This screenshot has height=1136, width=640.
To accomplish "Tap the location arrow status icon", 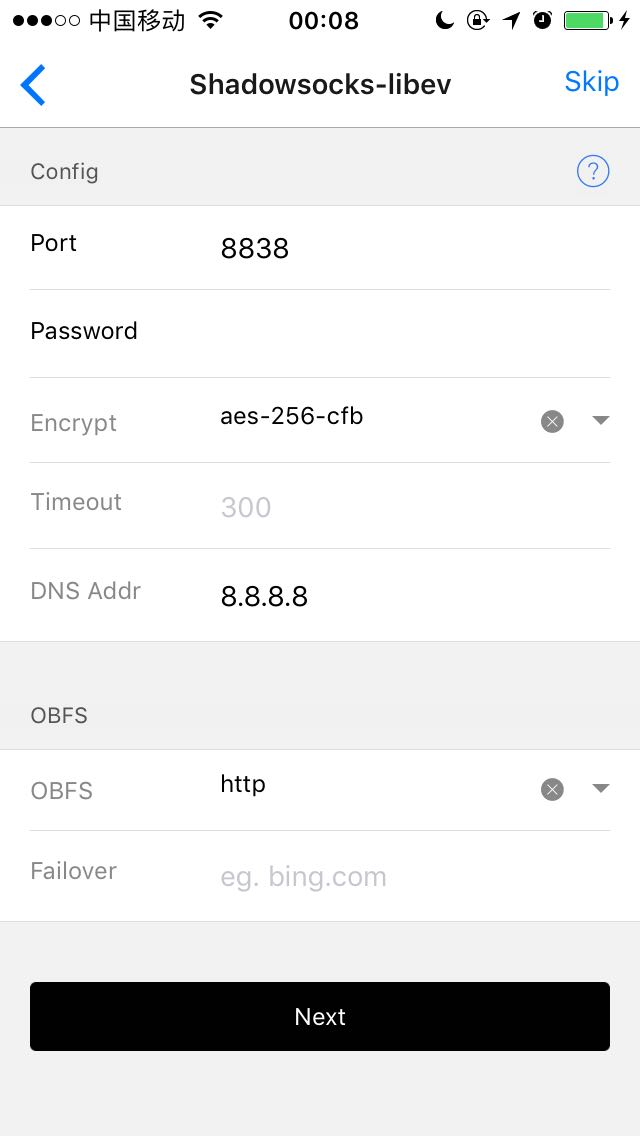I will [512, 21].
